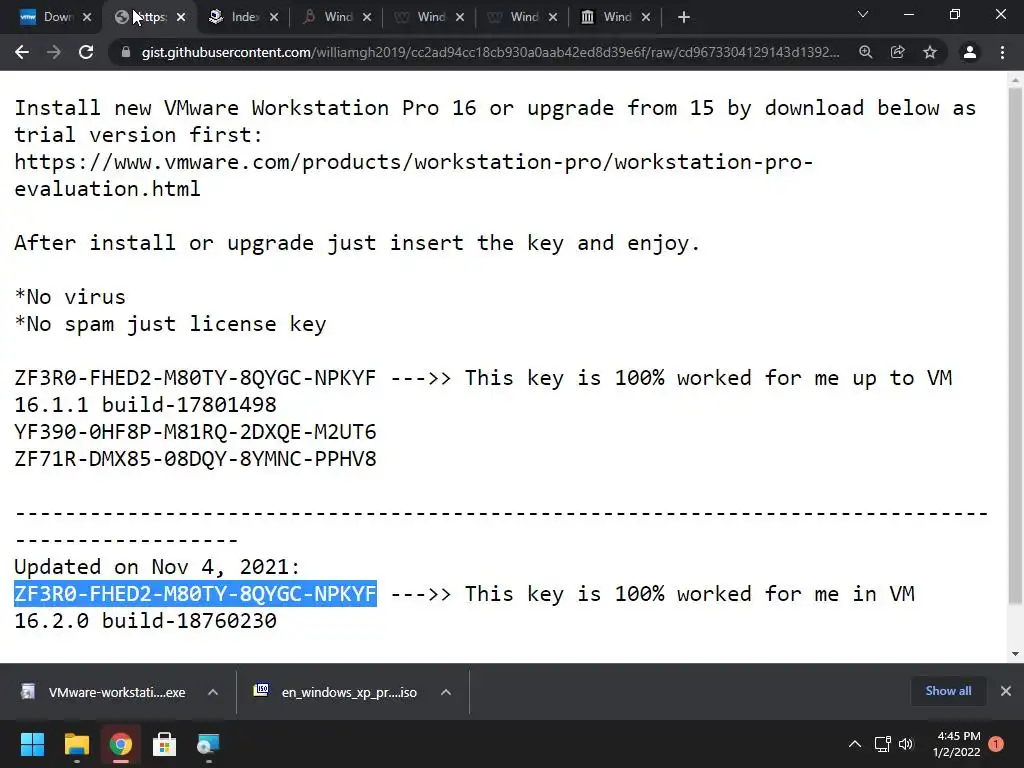Click 'After install or upgrade' sentence
1024x768 pixels.
tap(357, 243)
